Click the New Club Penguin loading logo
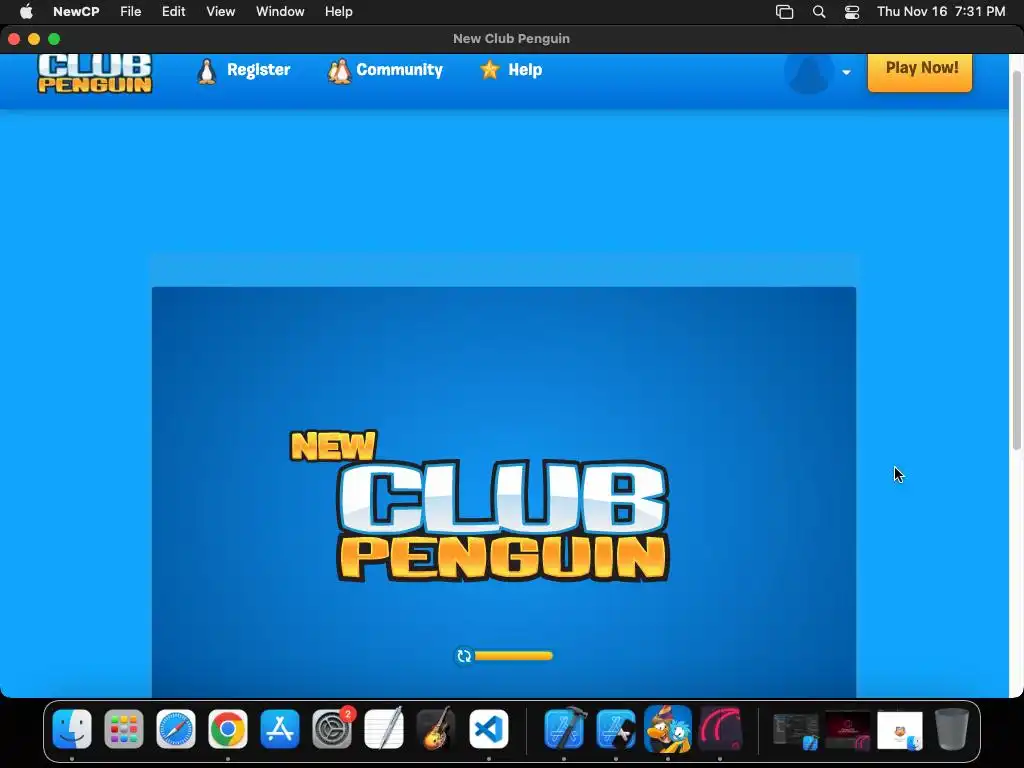This screenshot has height=768, width=1024. 480,505
